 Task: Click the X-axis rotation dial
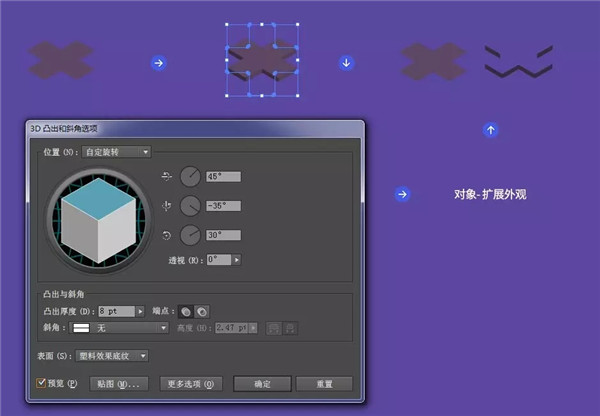point(190,176)
